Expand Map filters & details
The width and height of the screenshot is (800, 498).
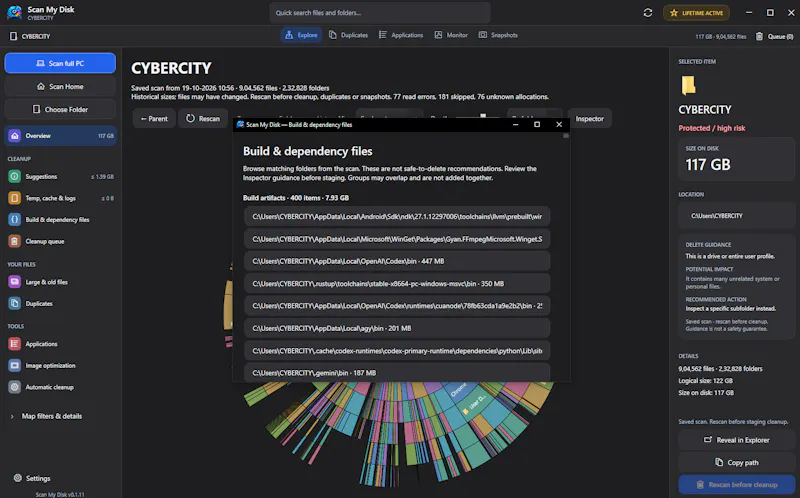[47, 416]
